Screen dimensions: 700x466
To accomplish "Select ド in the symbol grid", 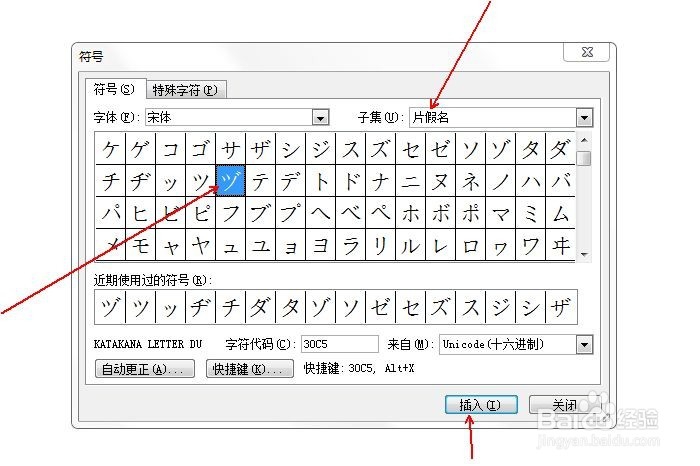I will (x=350, y=181).
